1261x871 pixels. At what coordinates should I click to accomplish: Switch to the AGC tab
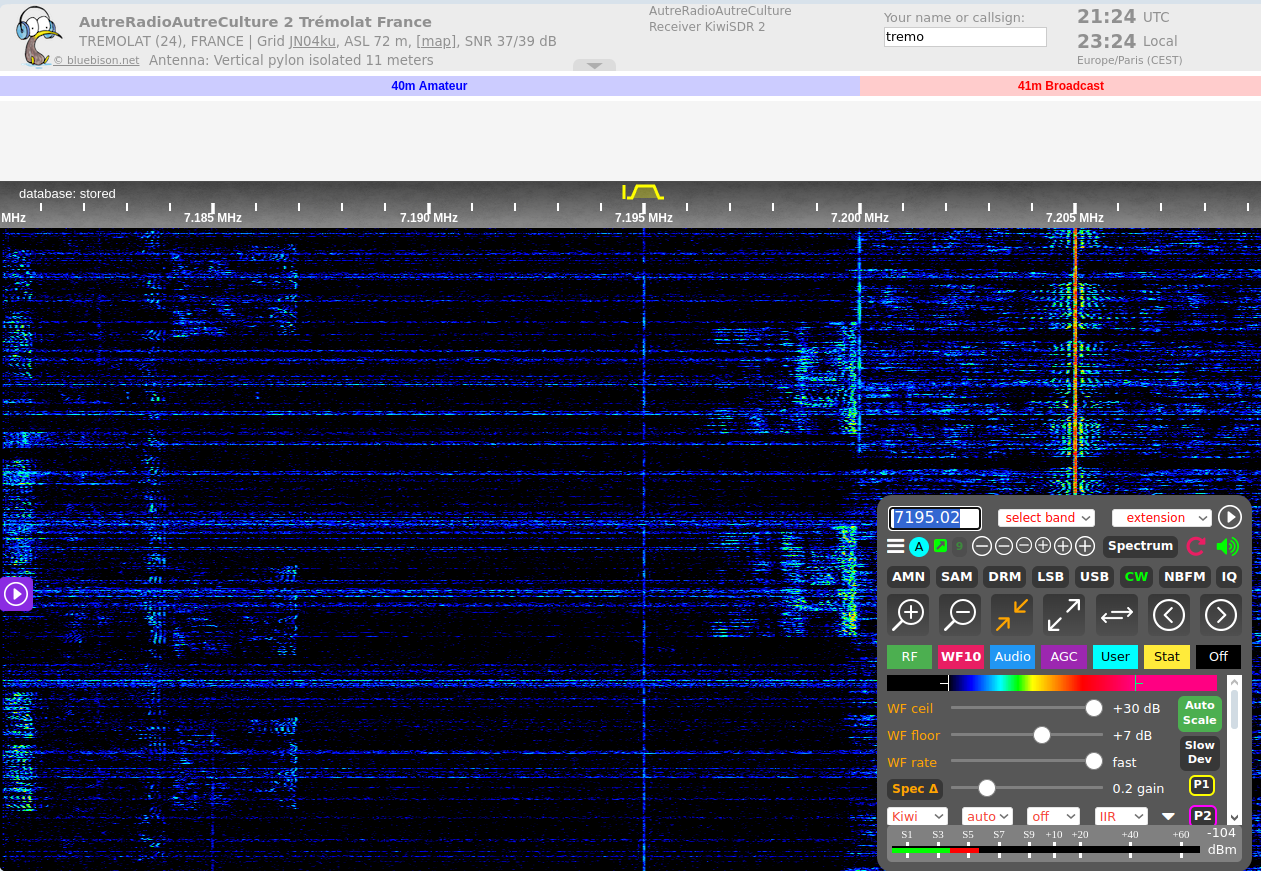point(1064,657)
